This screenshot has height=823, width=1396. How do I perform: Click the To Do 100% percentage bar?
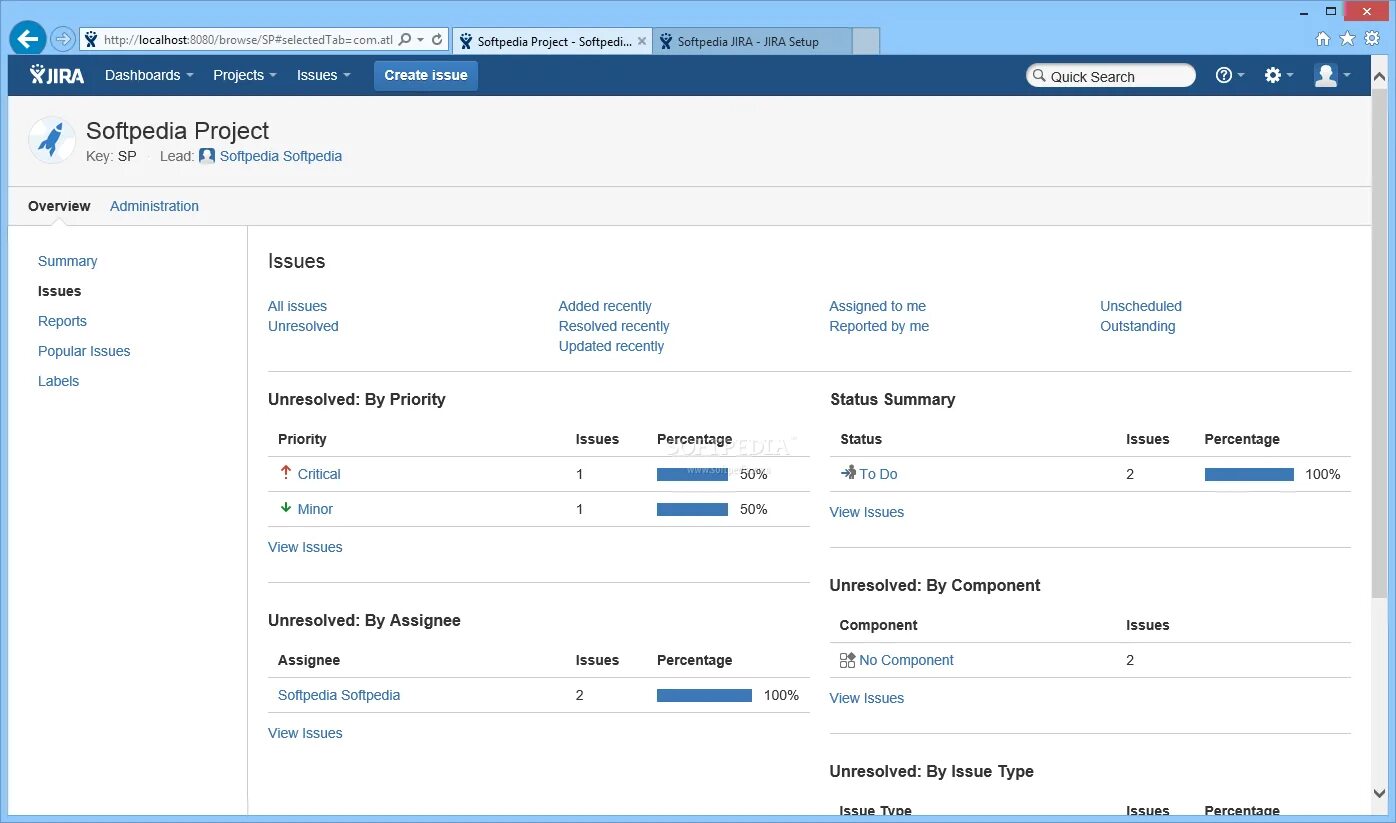pyautogui.click(x=1249, y=475)
